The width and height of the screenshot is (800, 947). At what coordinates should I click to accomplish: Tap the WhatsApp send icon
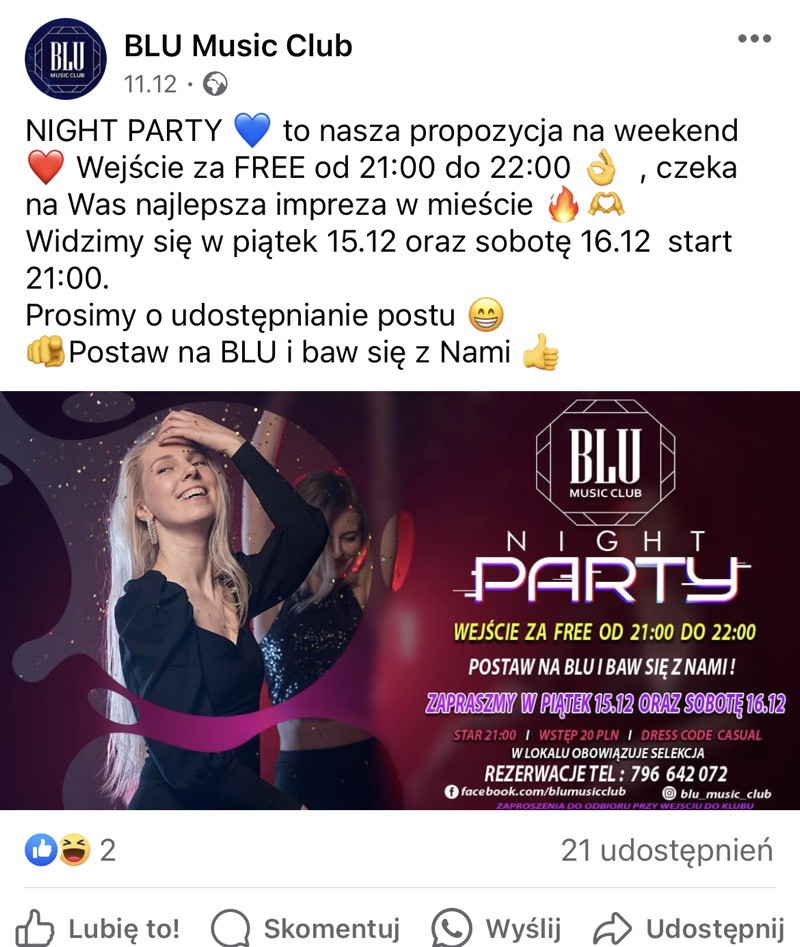[451, 928]
